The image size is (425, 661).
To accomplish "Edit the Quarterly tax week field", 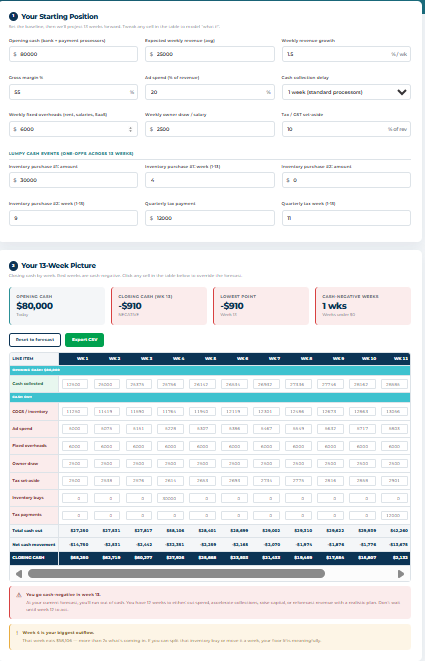I will (346, 218).
